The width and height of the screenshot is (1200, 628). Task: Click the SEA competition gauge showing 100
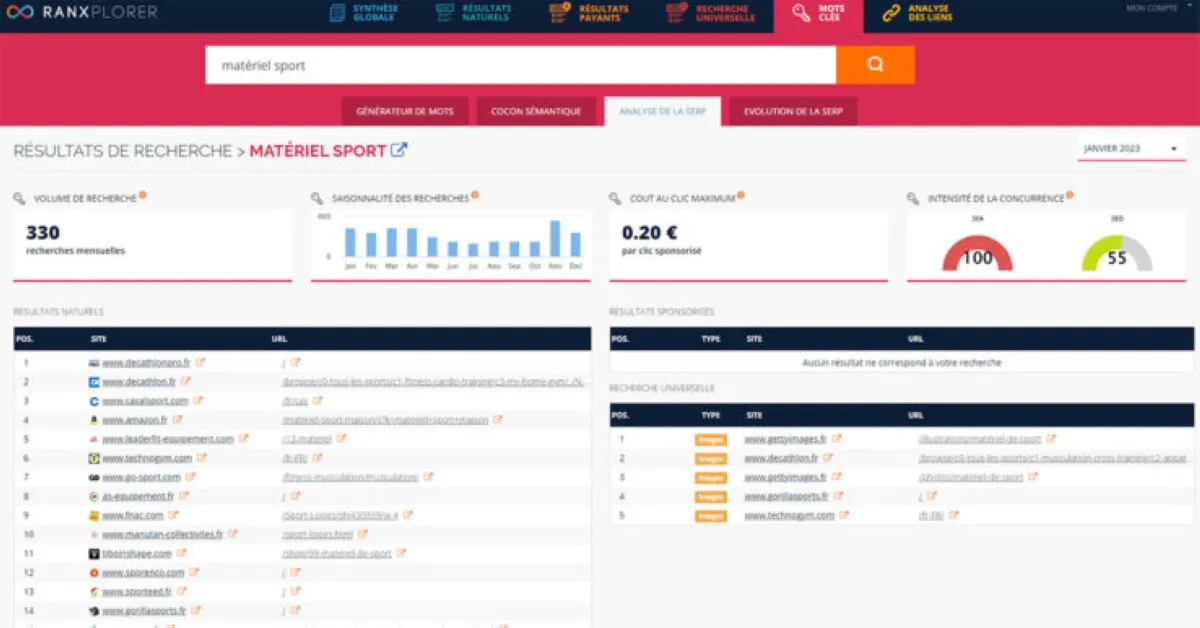[977, 251]
